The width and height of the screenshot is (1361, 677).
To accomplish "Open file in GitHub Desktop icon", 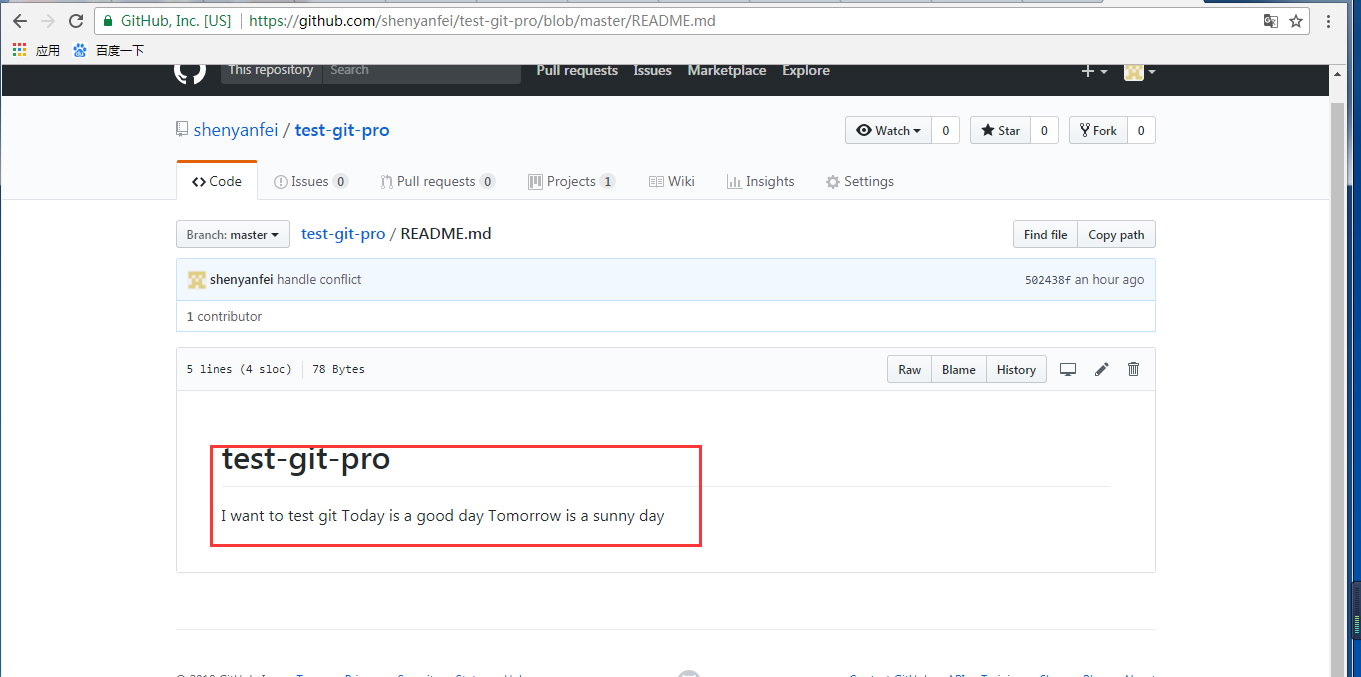I will click(1068, 369).
